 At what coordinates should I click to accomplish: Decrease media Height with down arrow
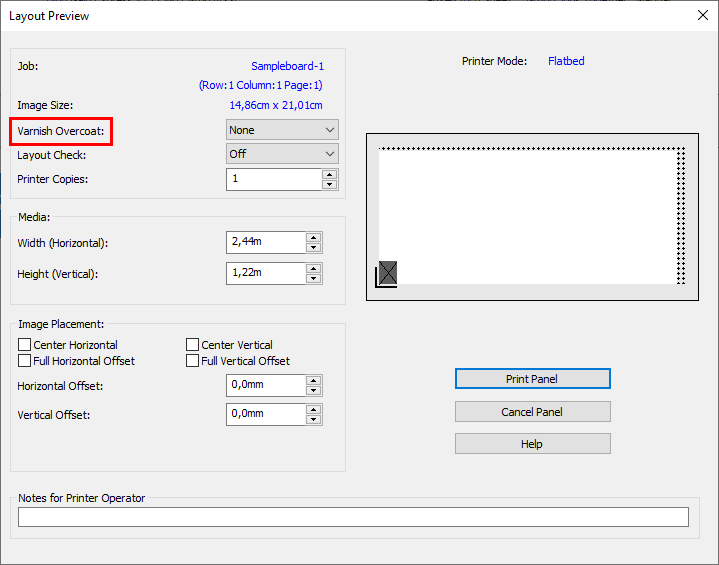[314, 278]
